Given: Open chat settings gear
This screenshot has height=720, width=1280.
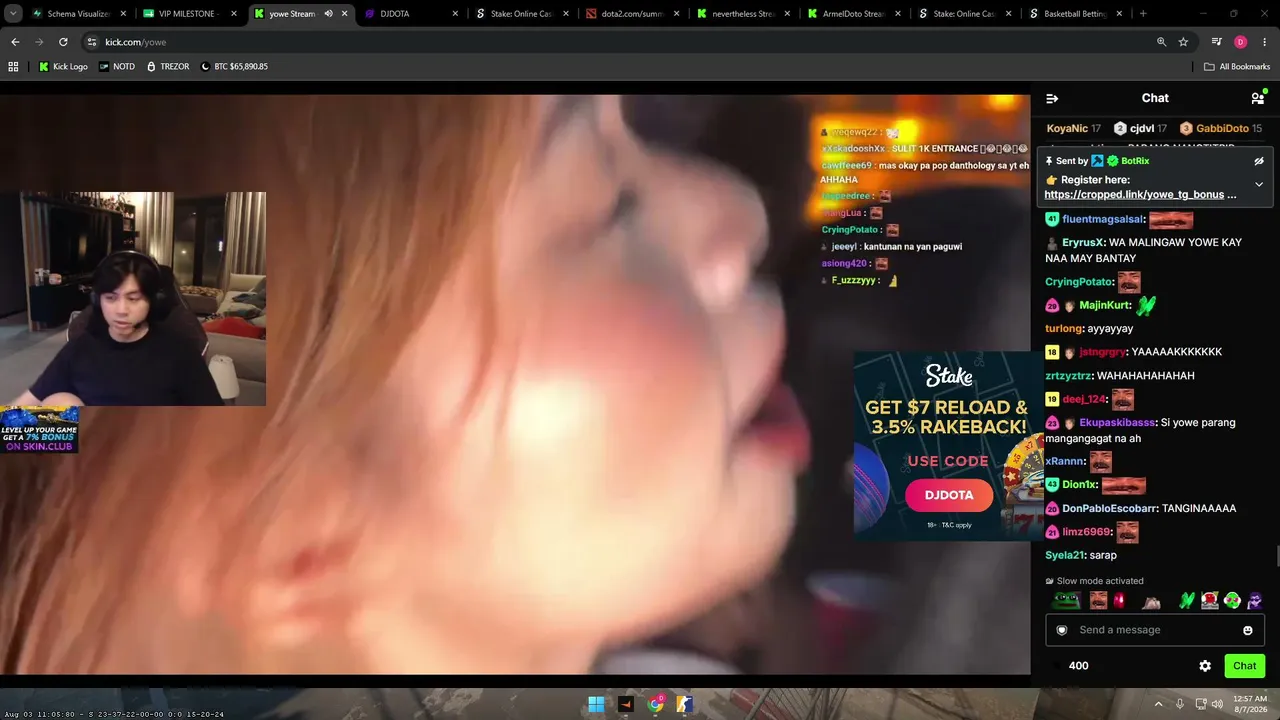Looking at the screenshot, I should tap(1205, 666).
